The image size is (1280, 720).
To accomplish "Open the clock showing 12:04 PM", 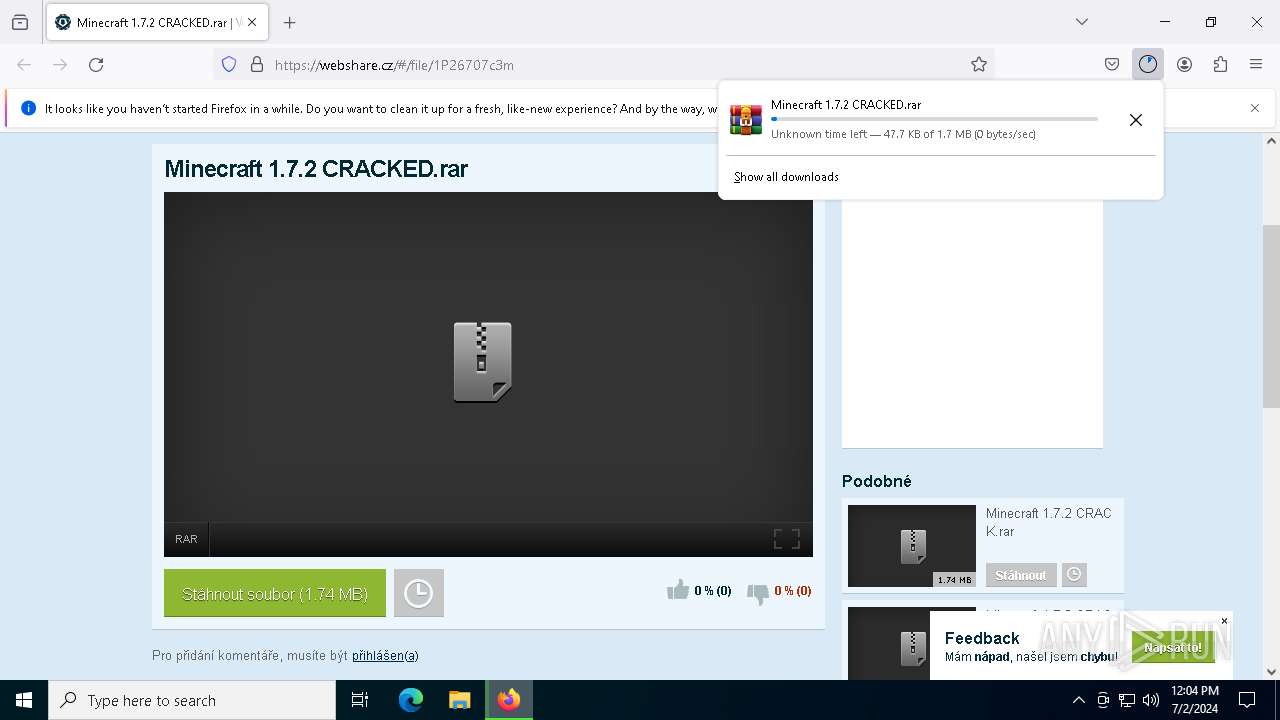I will [x=1195, y=700].
